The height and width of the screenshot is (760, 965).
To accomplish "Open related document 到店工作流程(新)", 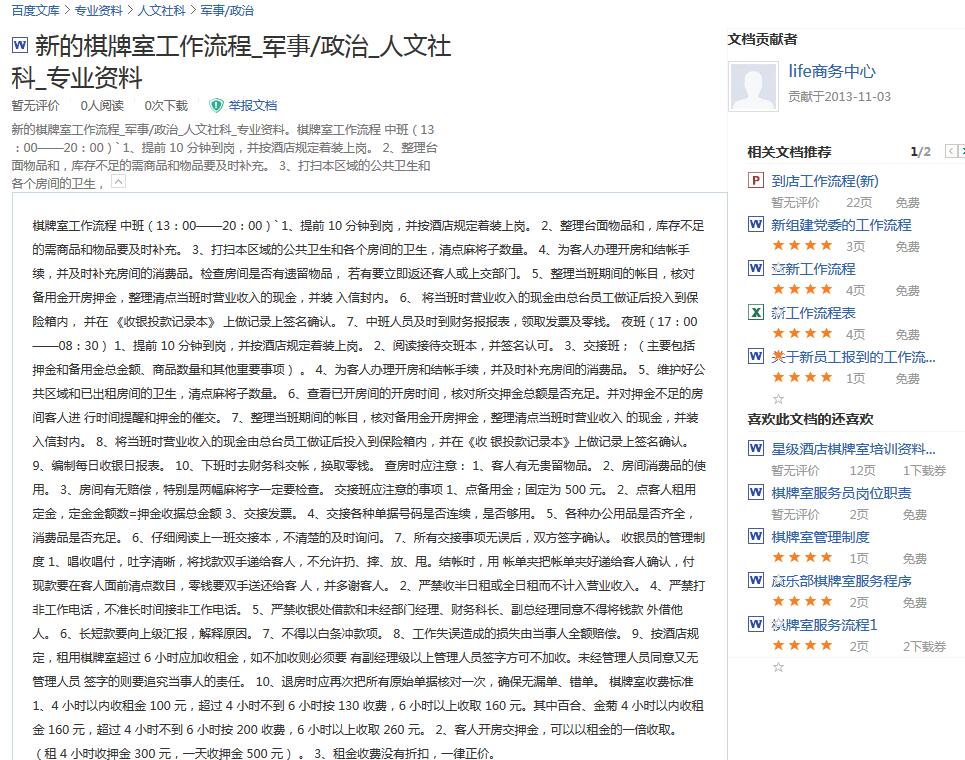I will coord(825,181).
